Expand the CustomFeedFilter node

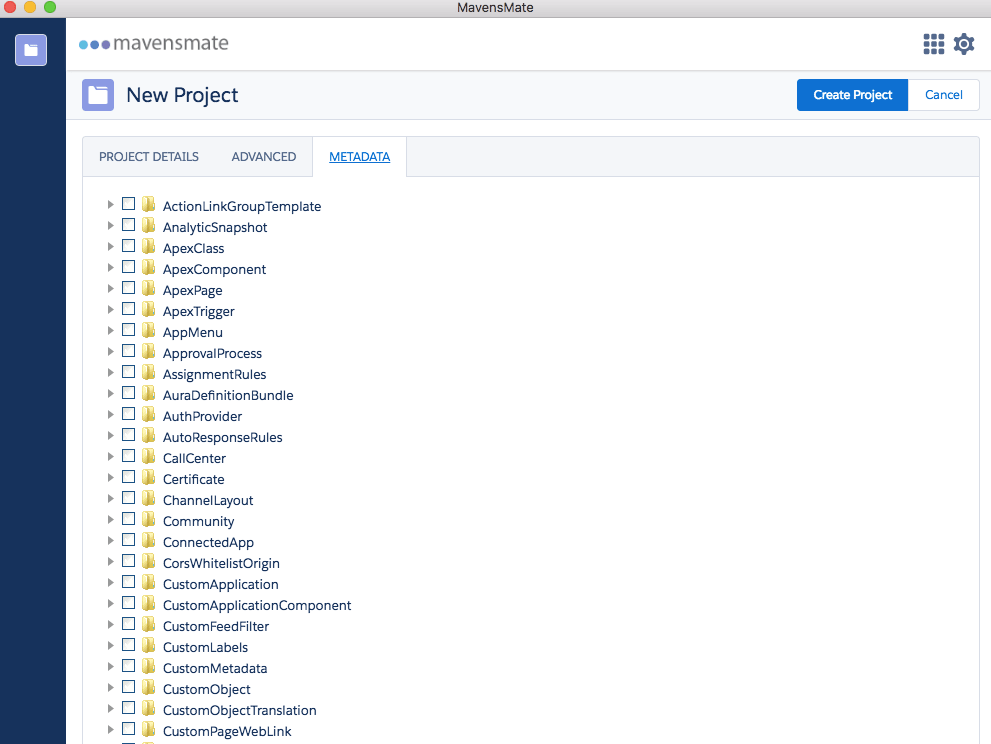110,624
